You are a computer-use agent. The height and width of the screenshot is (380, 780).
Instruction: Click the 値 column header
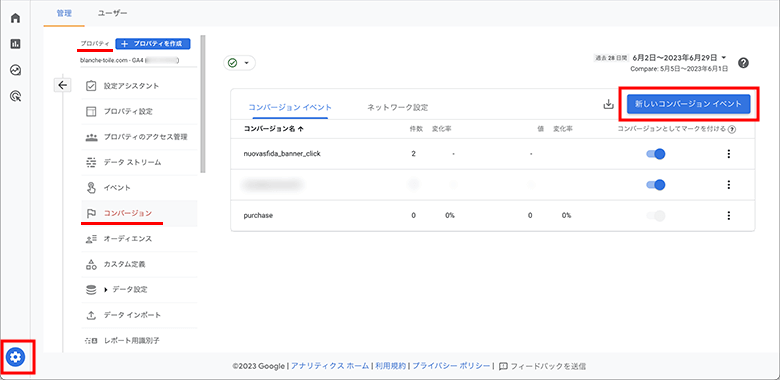541,129
